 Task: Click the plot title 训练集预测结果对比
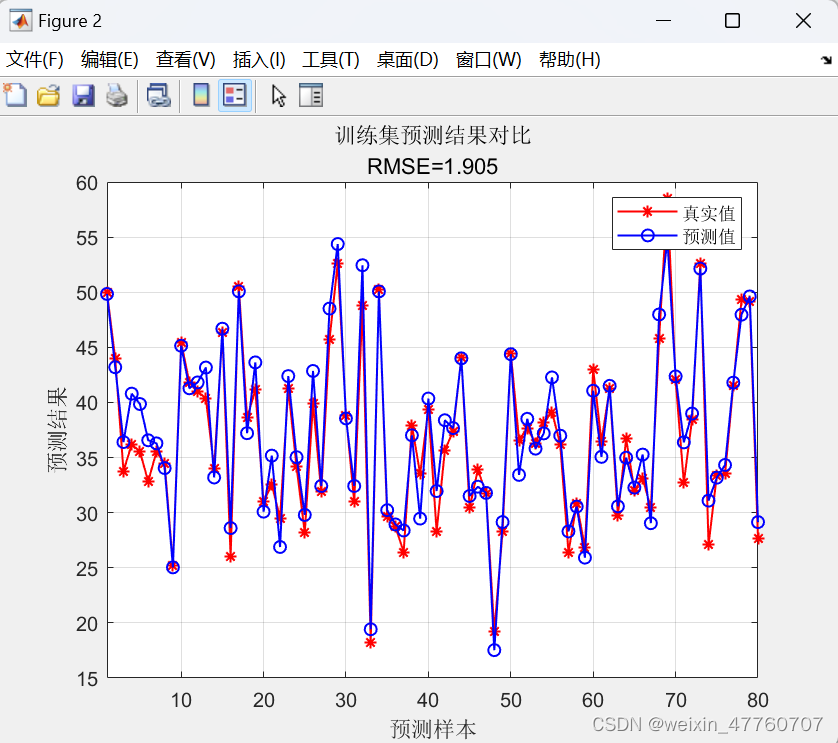434,135
